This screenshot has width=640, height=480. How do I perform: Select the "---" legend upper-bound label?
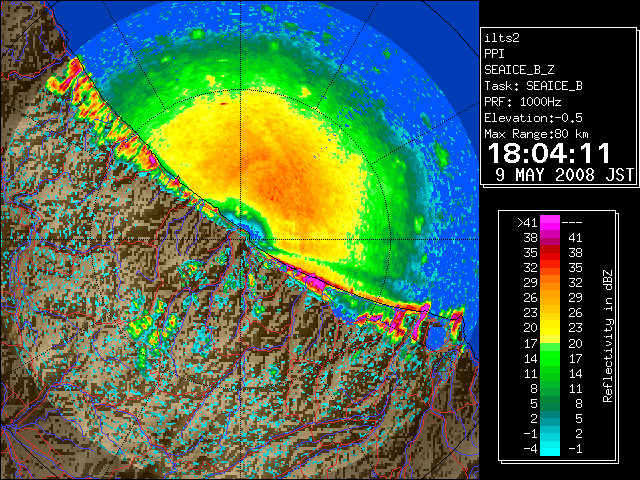coord(572,223)
